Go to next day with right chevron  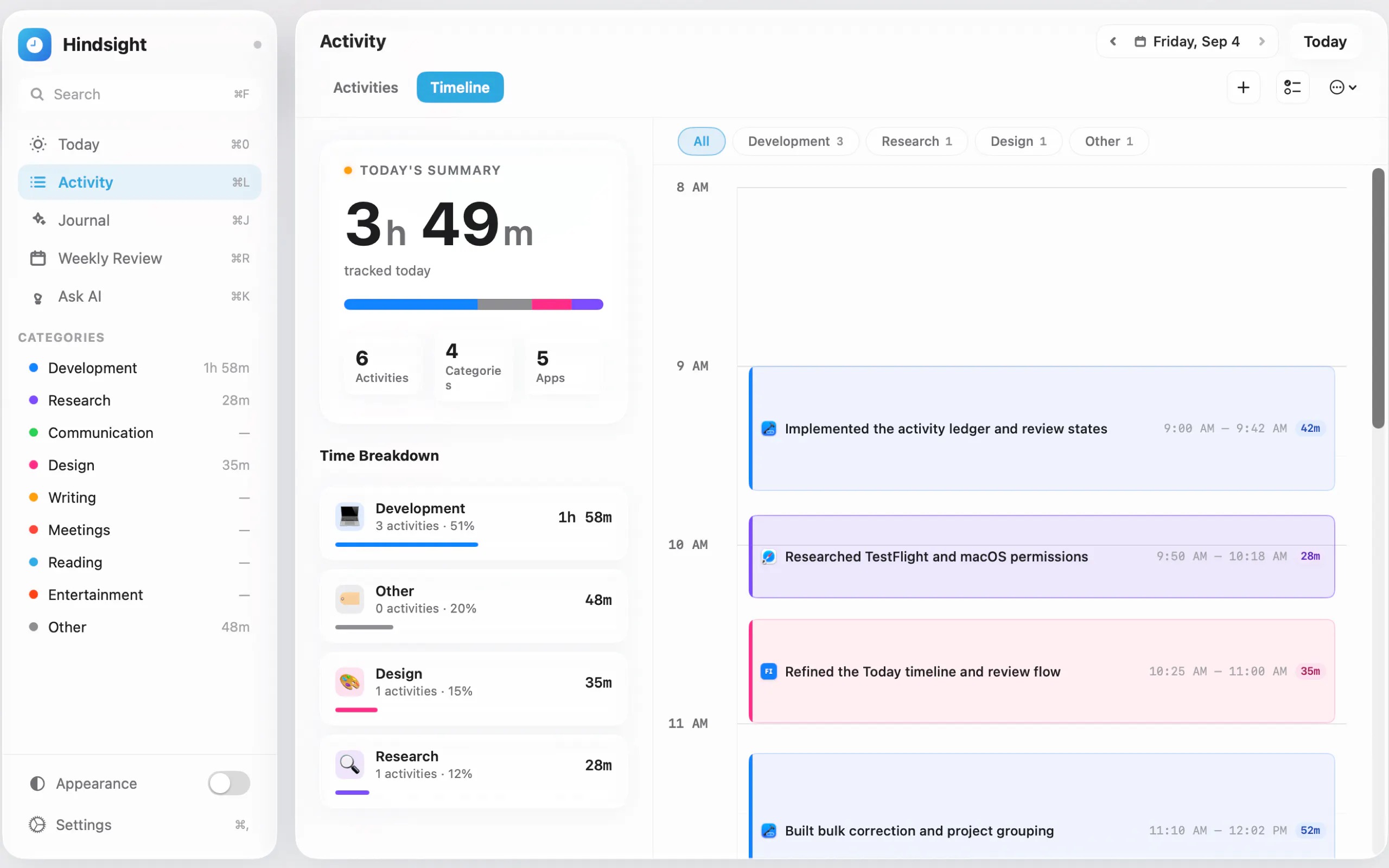pyautogui.click(x=1261, y=41)
